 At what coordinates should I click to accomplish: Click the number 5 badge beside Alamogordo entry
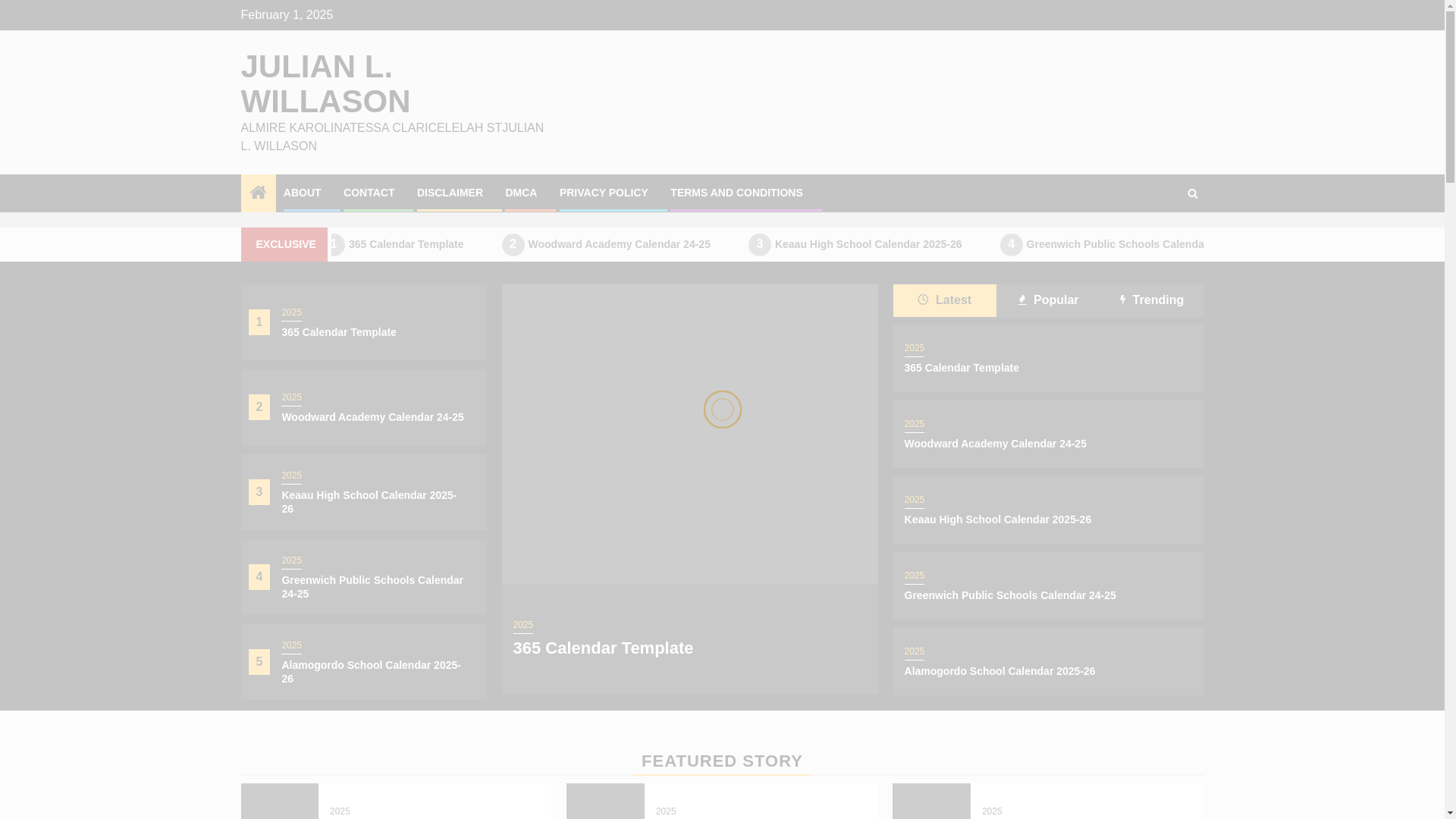click(259, 662)
